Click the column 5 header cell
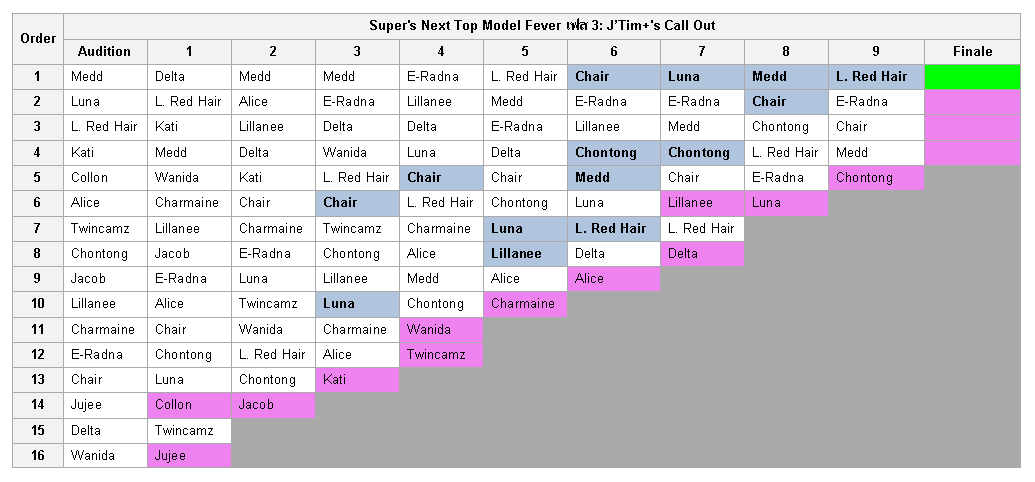 (525, 52)
